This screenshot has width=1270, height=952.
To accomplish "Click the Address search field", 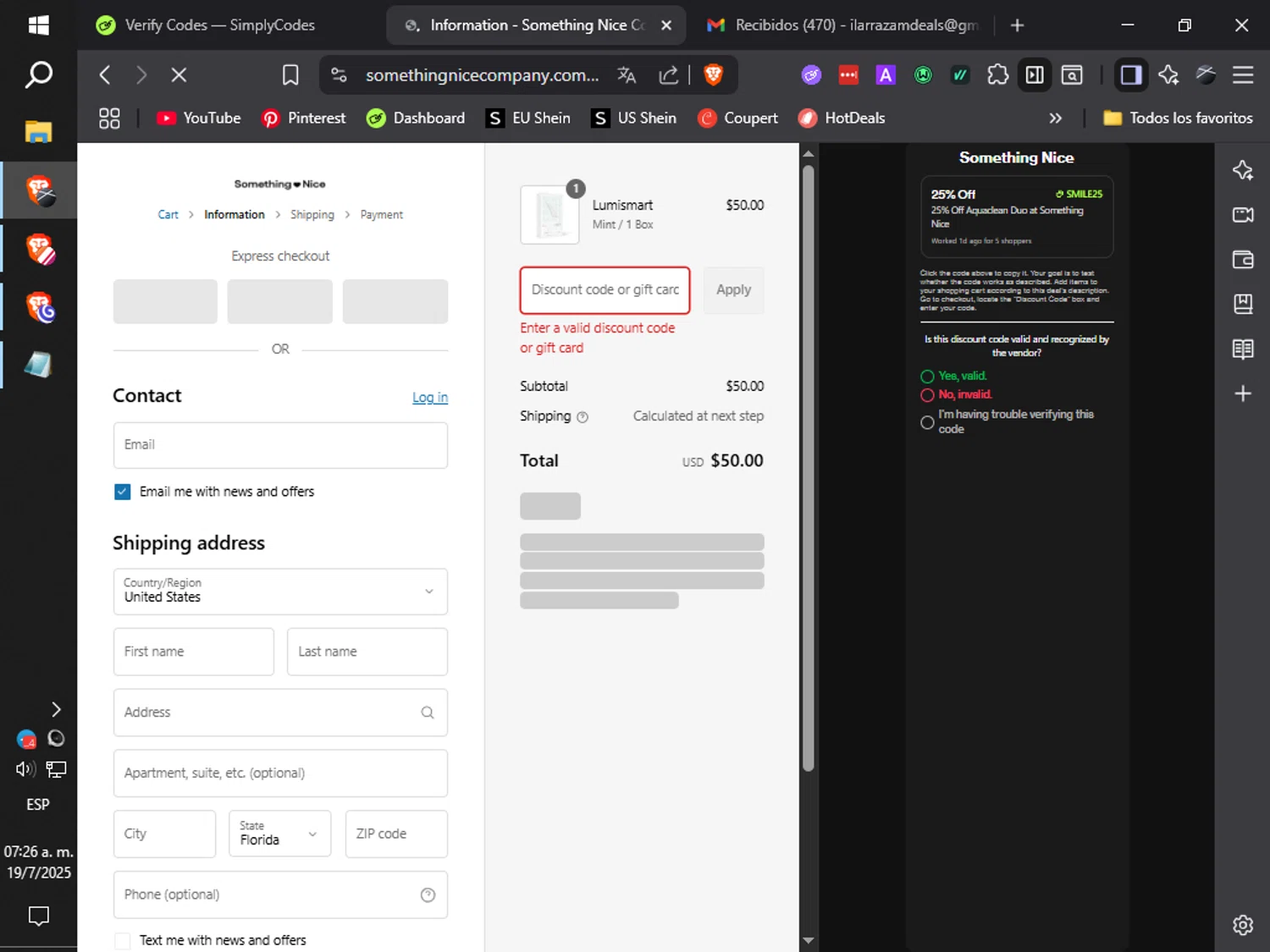I will (280, 713).
